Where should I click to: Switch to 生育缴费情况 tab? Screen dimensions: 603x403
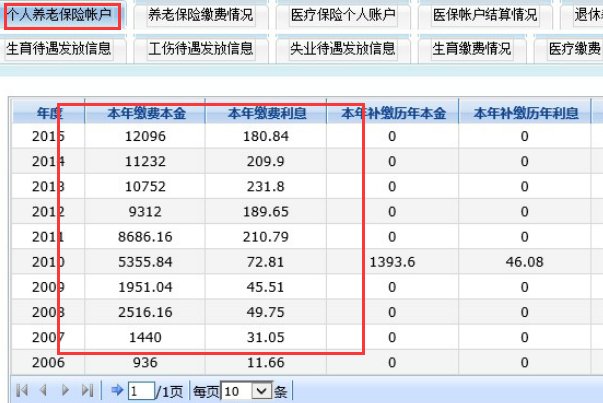pyautogui.click(x=472, y=49)
